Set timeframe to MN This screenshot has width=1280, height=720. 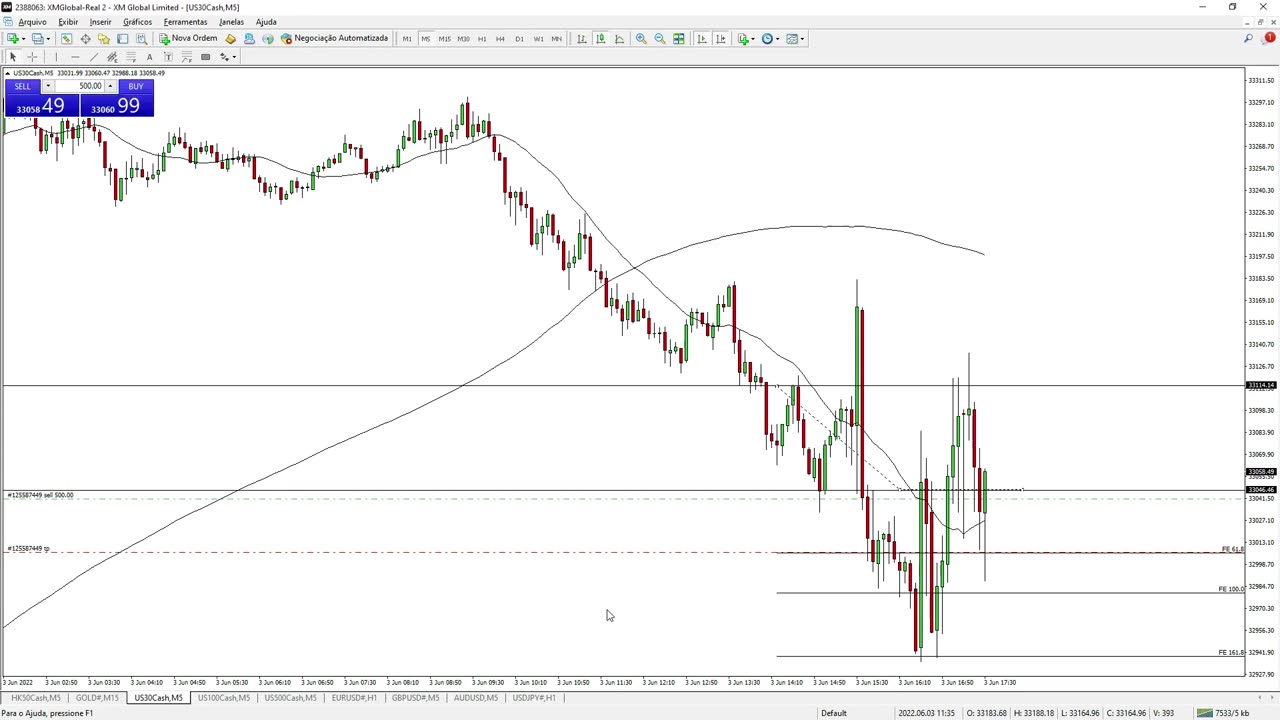557,39
